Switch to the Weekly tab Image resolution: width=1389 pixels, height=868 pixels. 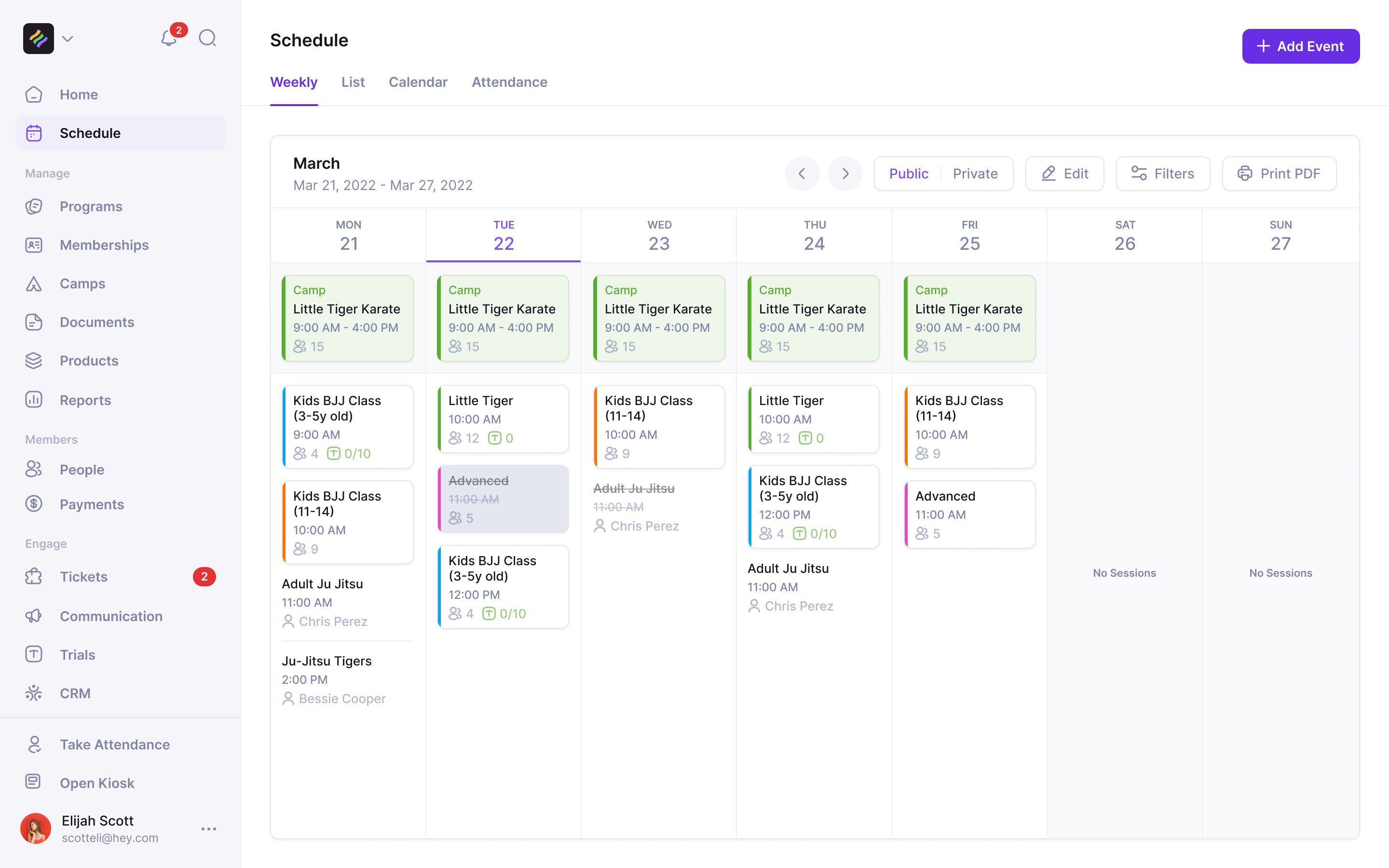point(294,82)
